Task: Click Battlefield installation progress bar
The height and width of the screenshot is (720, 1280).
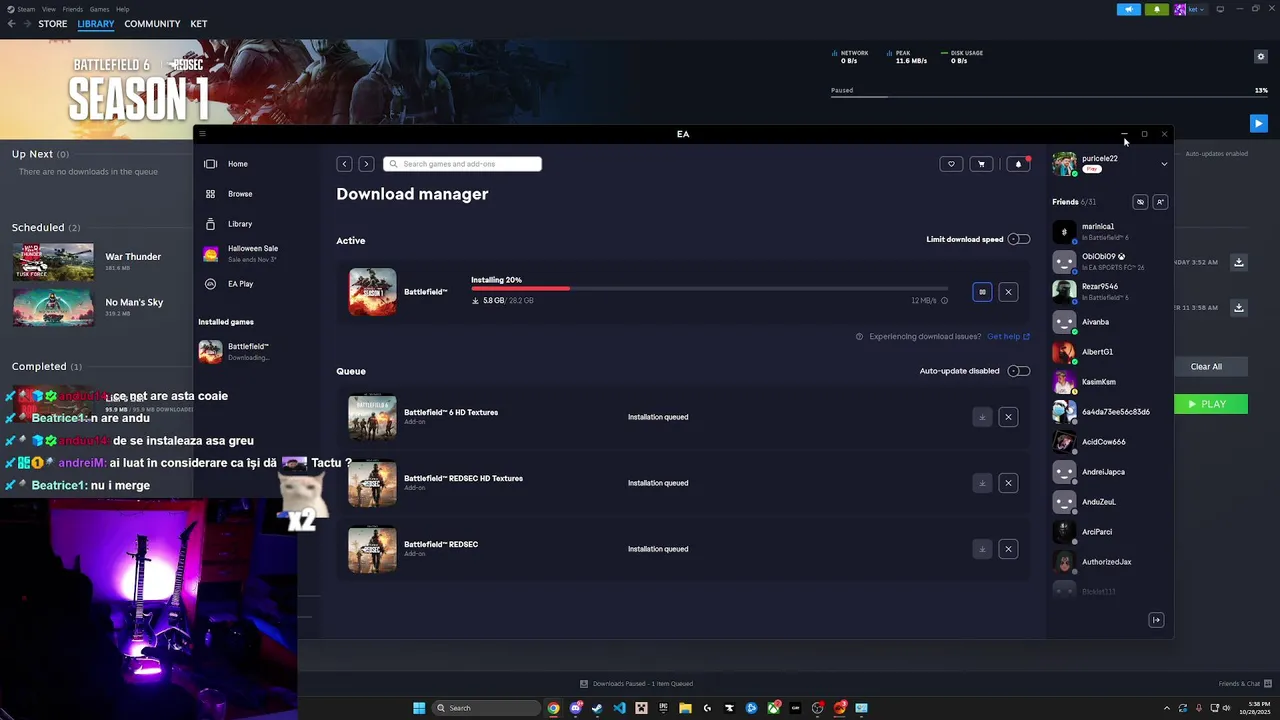Action: click(x=709, y=289)
